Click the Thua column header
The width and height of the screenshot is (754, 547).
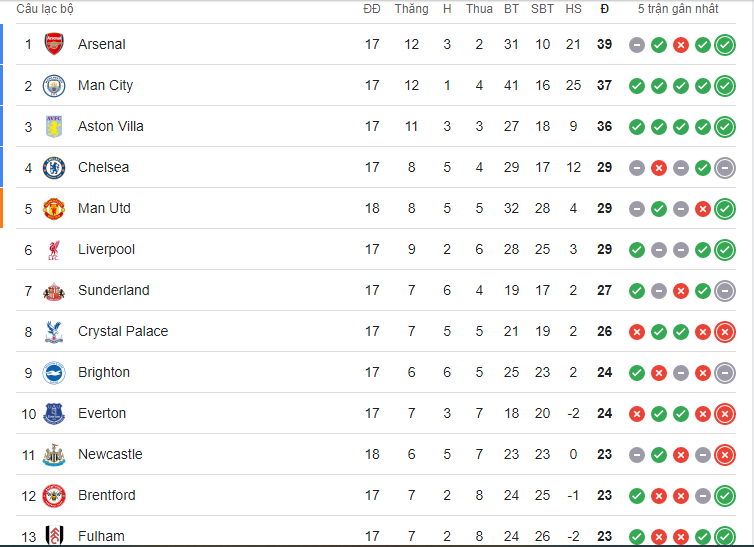tap(479, 9)
